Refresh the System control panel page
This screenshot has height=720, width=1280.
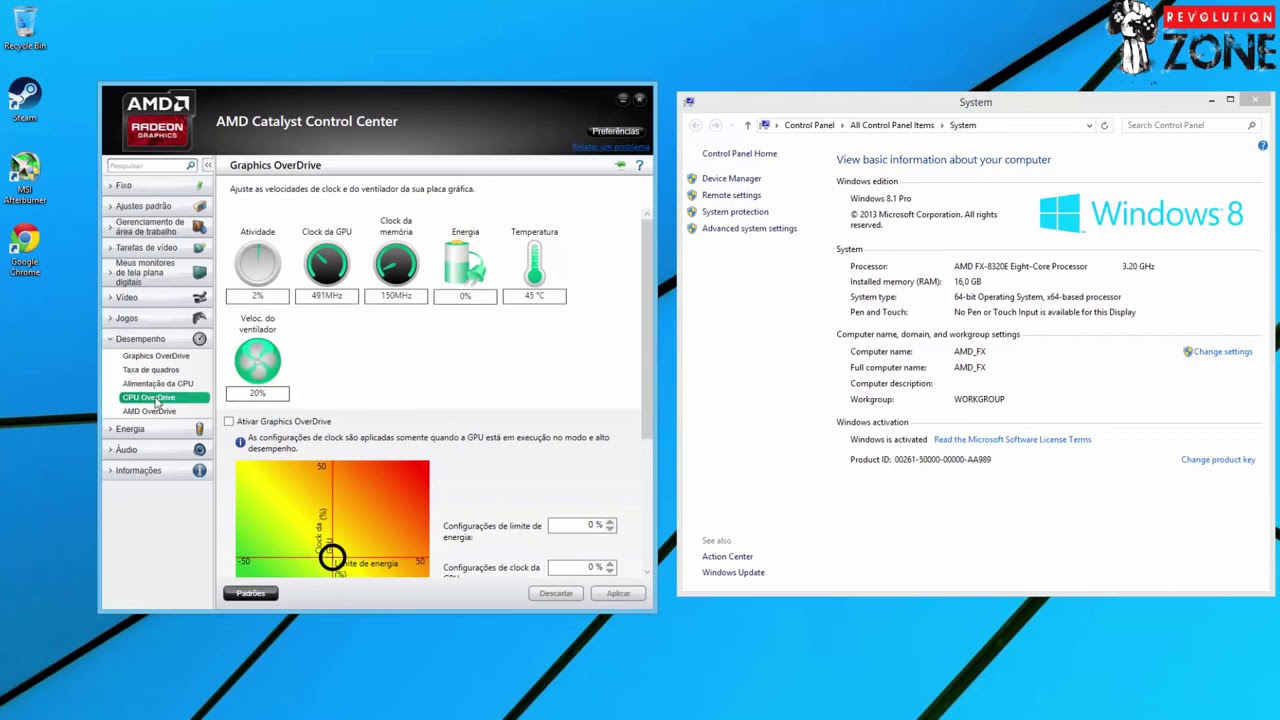tap(1104, 125)
